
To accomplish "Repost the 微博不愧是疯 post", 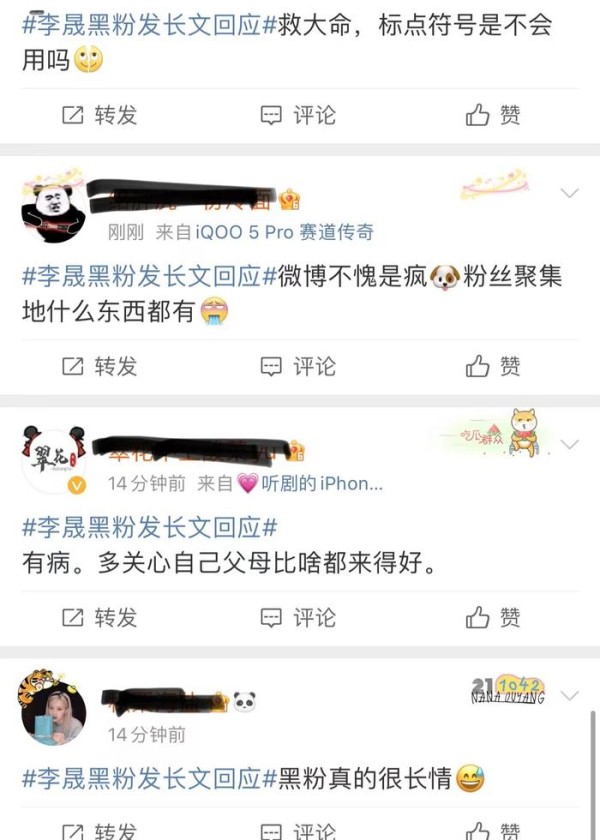I will coord(100,366).
